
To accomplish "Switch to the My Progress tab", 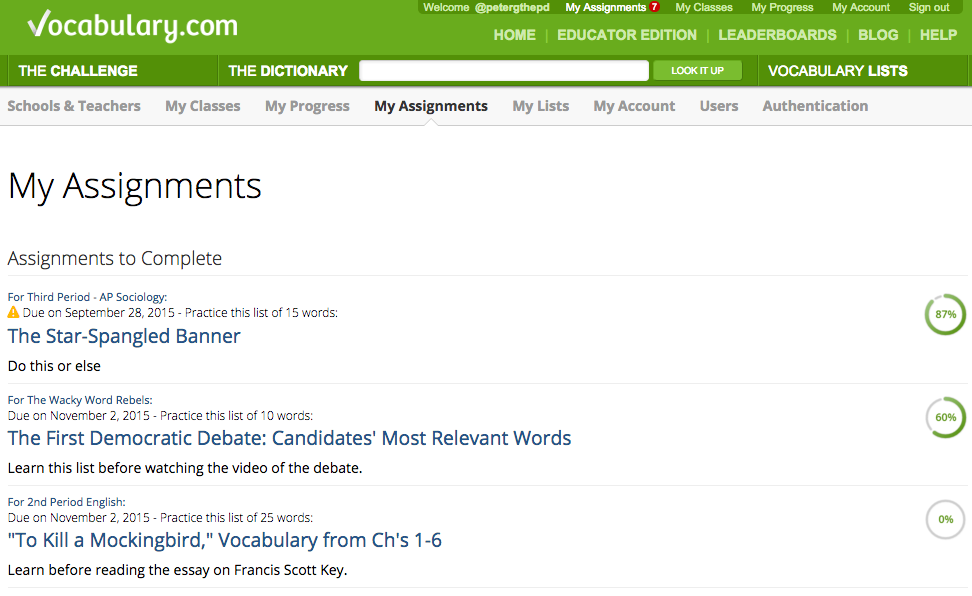I will [307, 106].
